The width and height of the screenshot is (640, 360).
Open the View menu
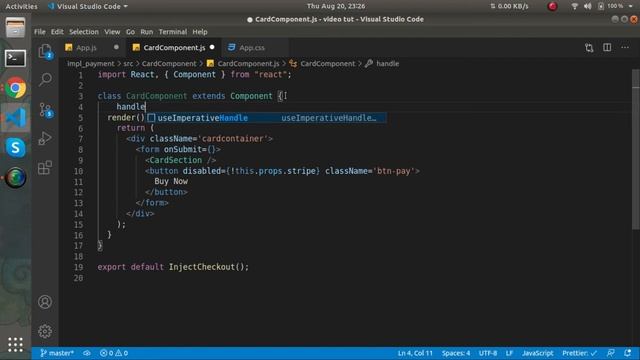(x=112, y=32)
